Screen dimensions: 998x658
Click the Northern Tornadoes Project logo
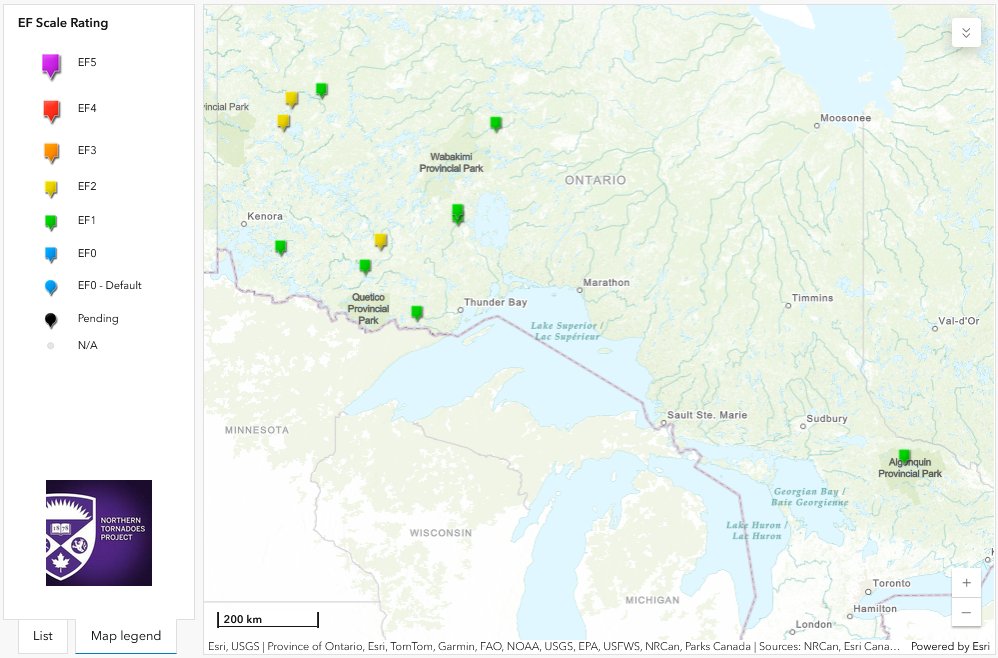pyautogui.click(x=99, y=533)
